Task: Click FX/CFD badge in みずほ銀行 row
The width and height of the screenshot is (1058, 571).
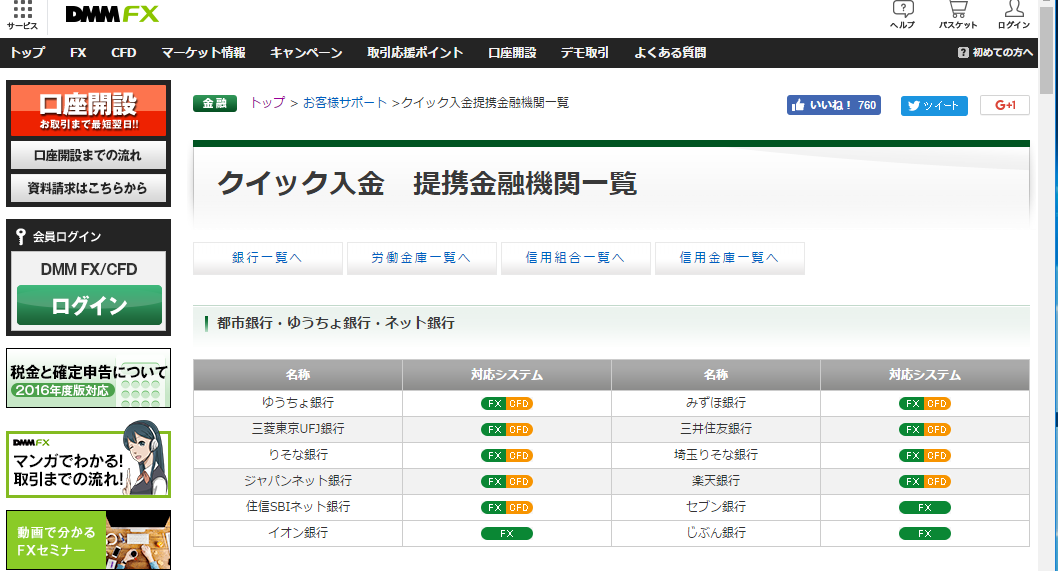Action: tap(924, 404)
